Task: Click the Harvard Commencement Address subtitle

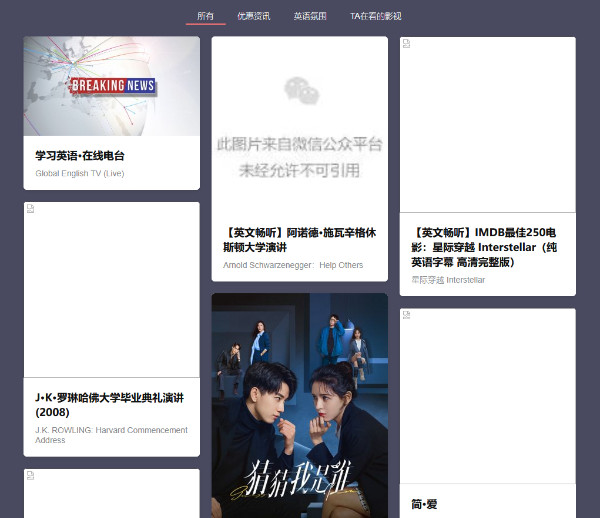Action: pos(111,435)
